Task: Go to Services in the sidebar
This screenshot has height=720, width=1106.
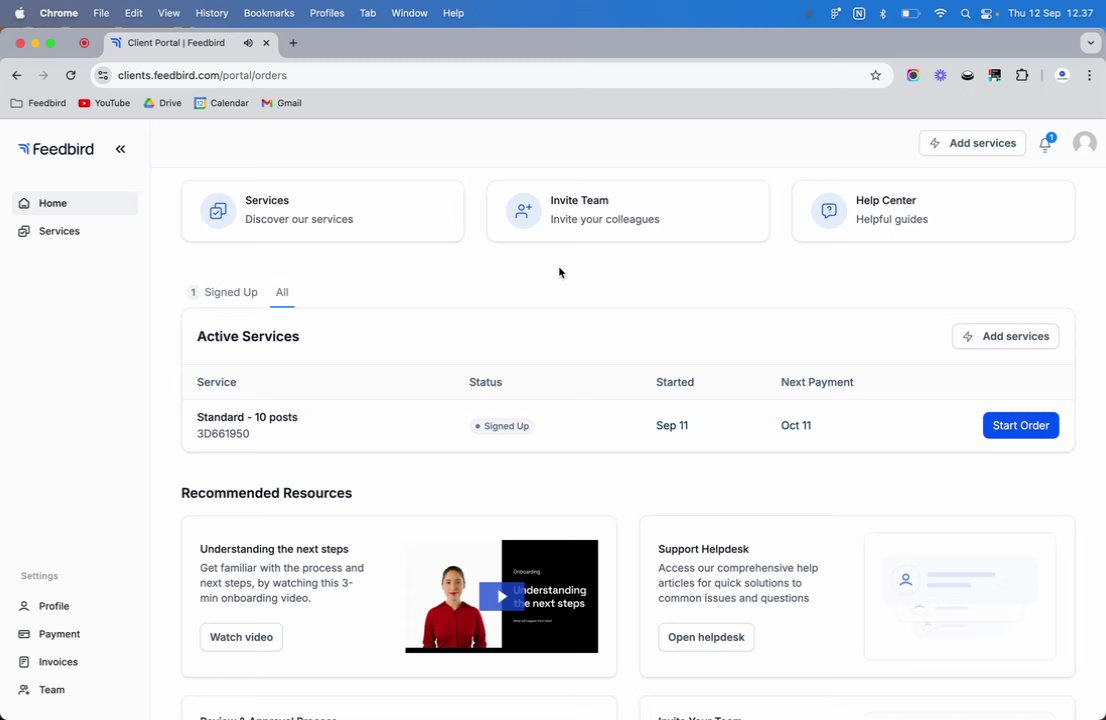Action: [75, 231]
